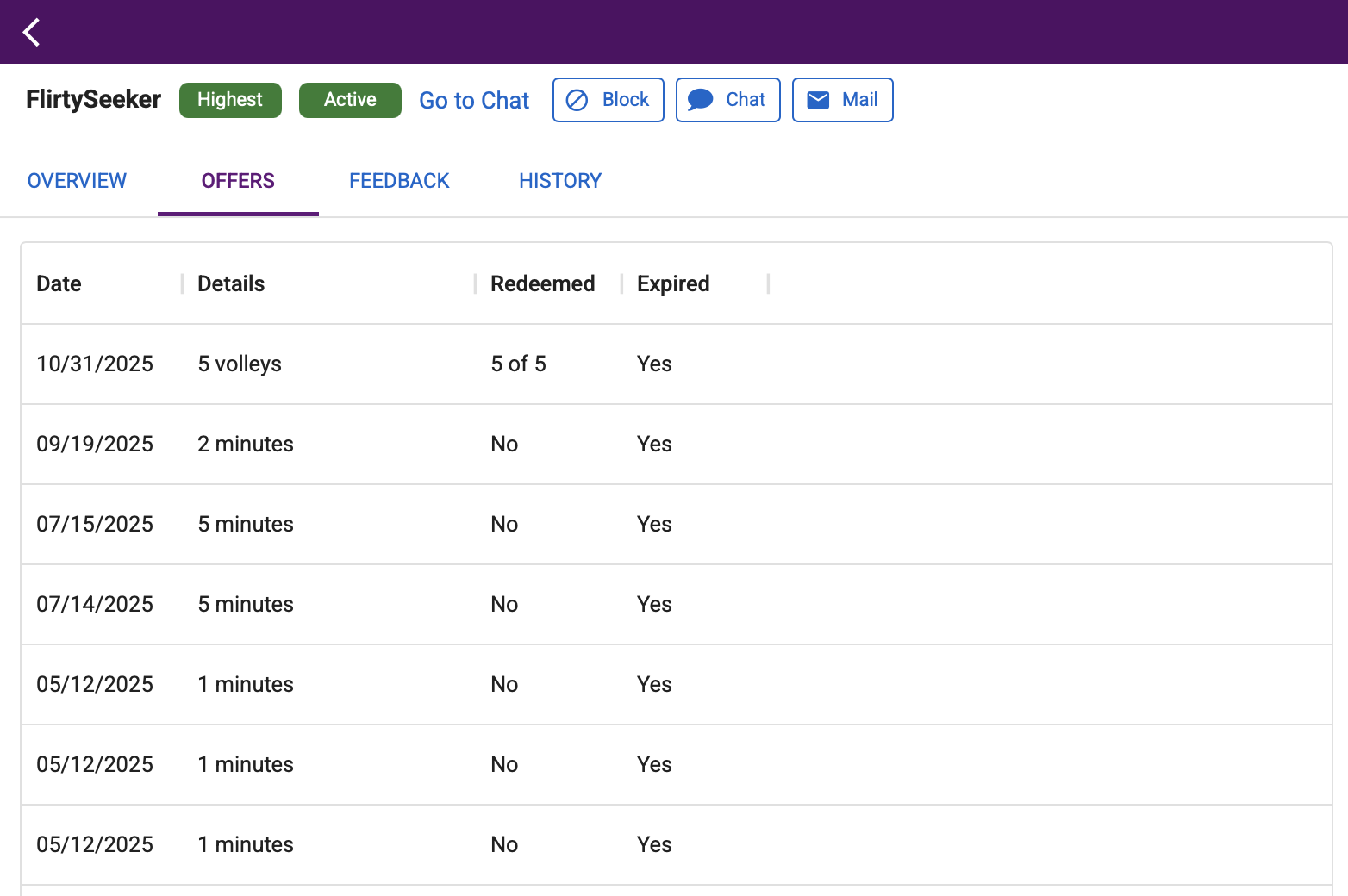Sort by the Date column header
The width and height of the screenshot is (1348, 896).
point(59,283)
